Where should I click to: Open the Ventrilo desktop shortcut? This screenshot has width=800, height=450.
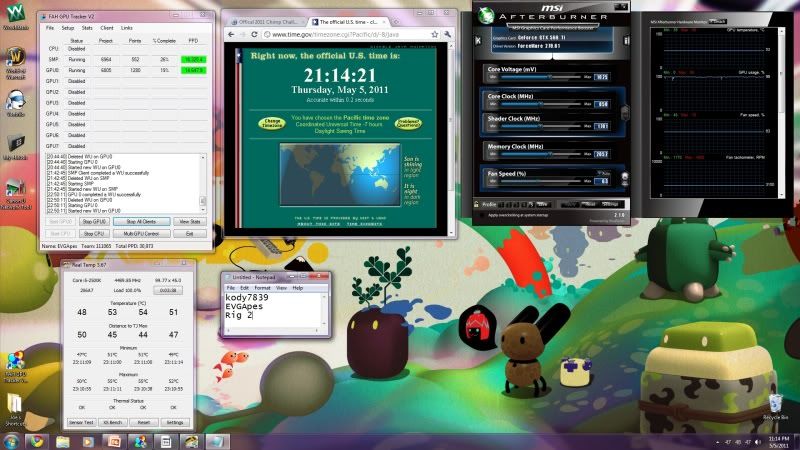(15, 100)
